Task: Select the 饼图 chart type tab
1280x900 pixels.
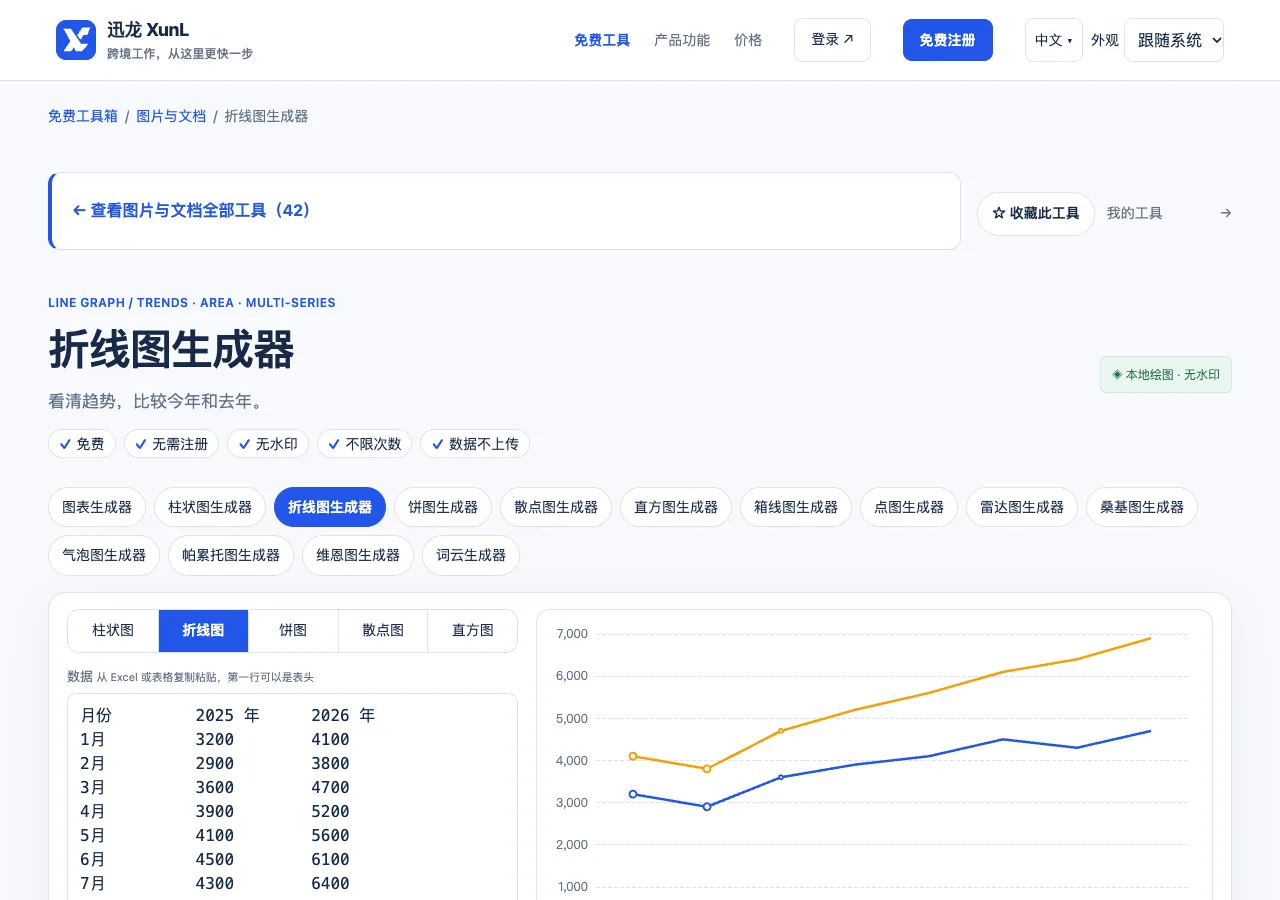Action: [x=293, y=631]
